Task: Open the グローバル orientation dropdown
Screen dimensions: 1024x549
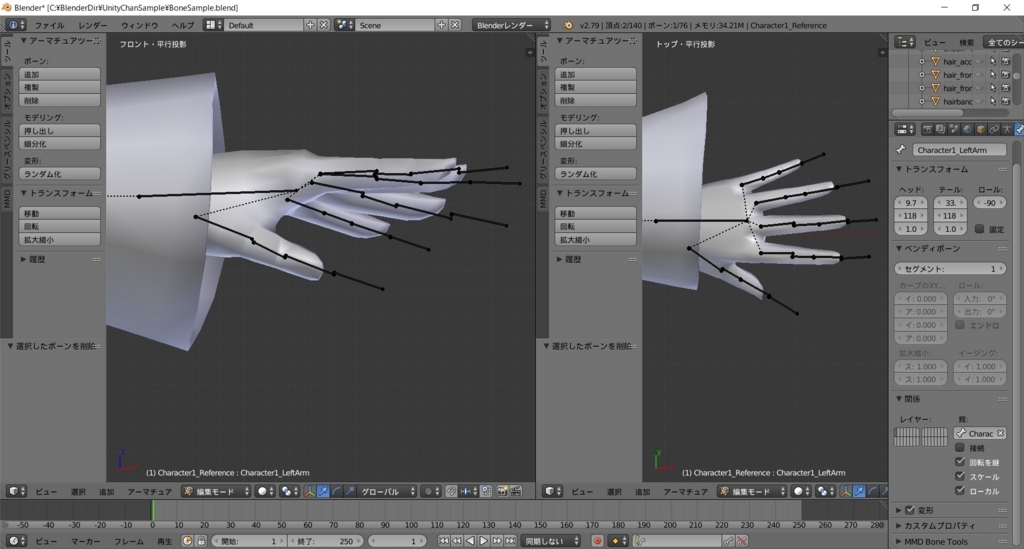Action: [x=387, y=491]
